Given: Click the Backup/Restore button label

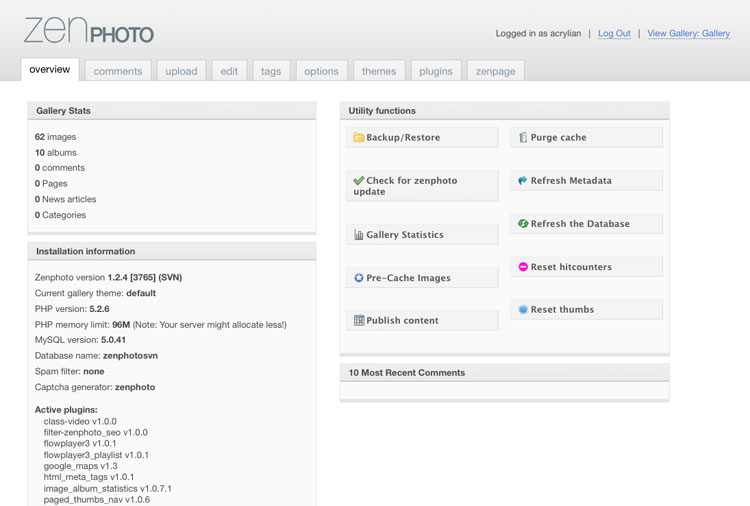Looking at the screenshot, I should (x=403, y=137).
